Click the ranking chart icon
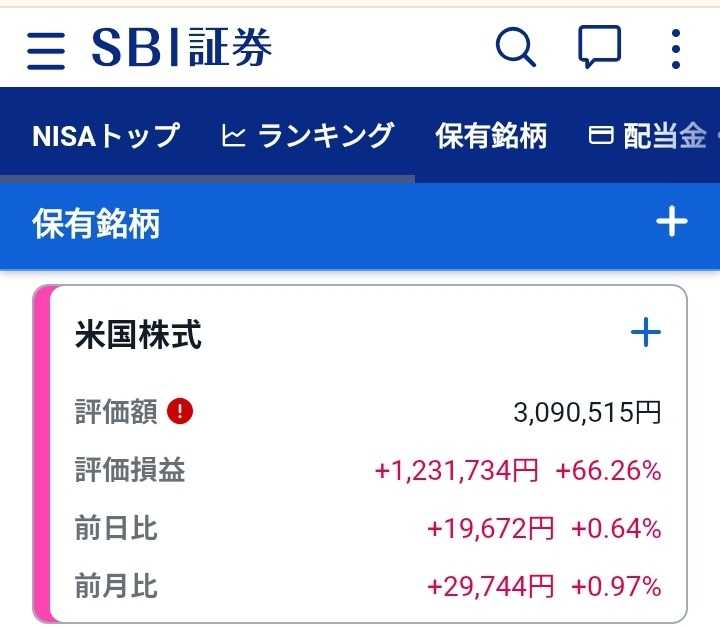The image size is (720, 628). tap(233, 136)
